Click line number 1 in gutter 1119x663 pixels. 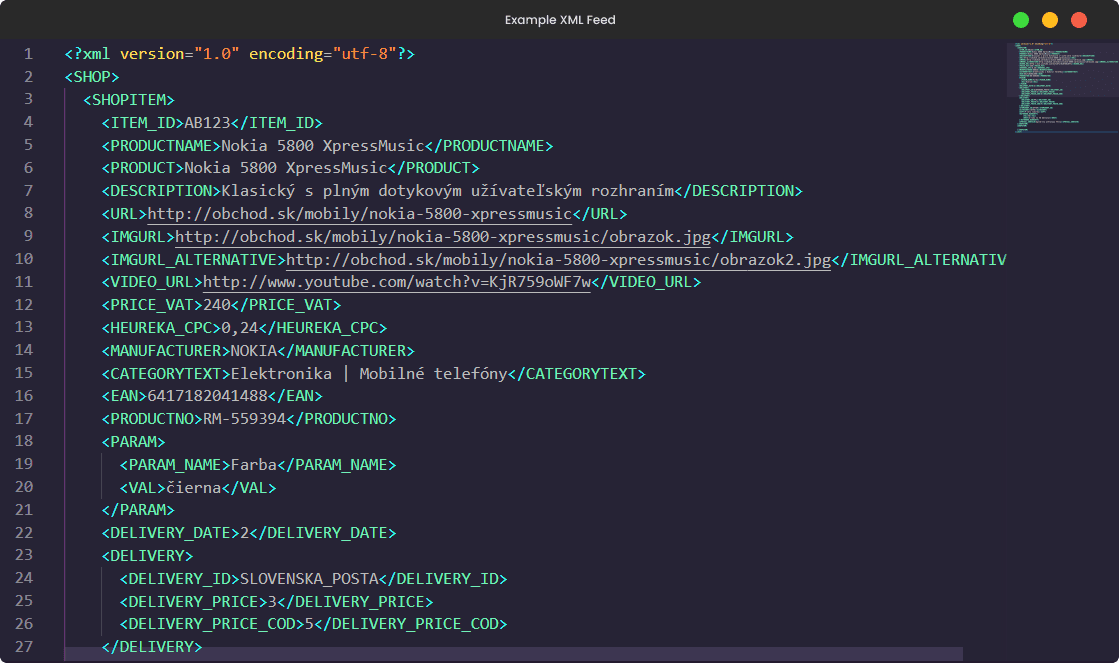point(28,54)
